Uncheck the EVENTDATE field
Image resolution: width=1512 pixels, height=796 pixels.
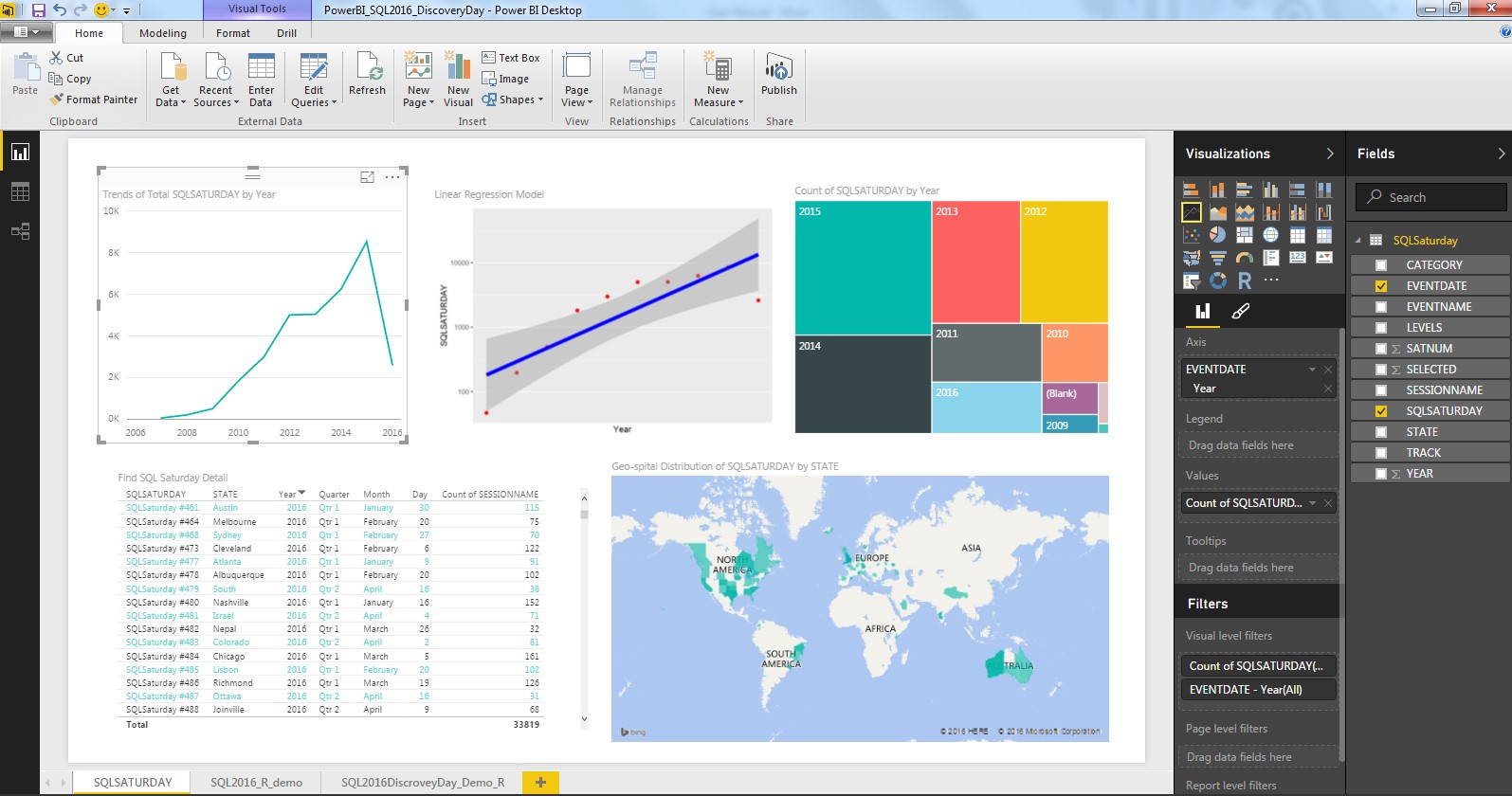click(1381, 286)
